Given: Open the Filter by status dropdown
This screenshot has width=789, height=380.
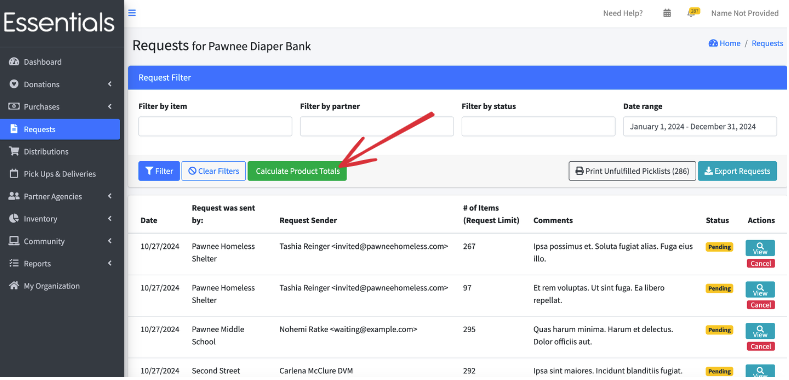Looking at the screenshot, I should pyautogui.click(x=538, y=126).
